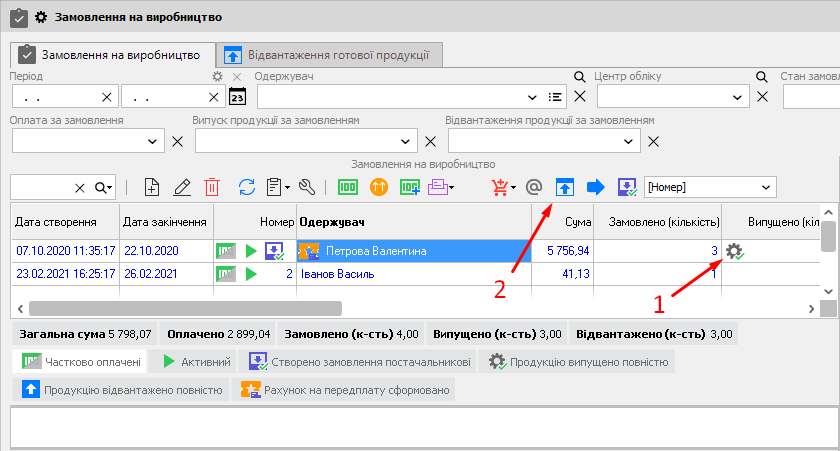Refresh the production orders list
Image resolution: width=840 pixels, height=451 pixels.
(x=246, y=187)
